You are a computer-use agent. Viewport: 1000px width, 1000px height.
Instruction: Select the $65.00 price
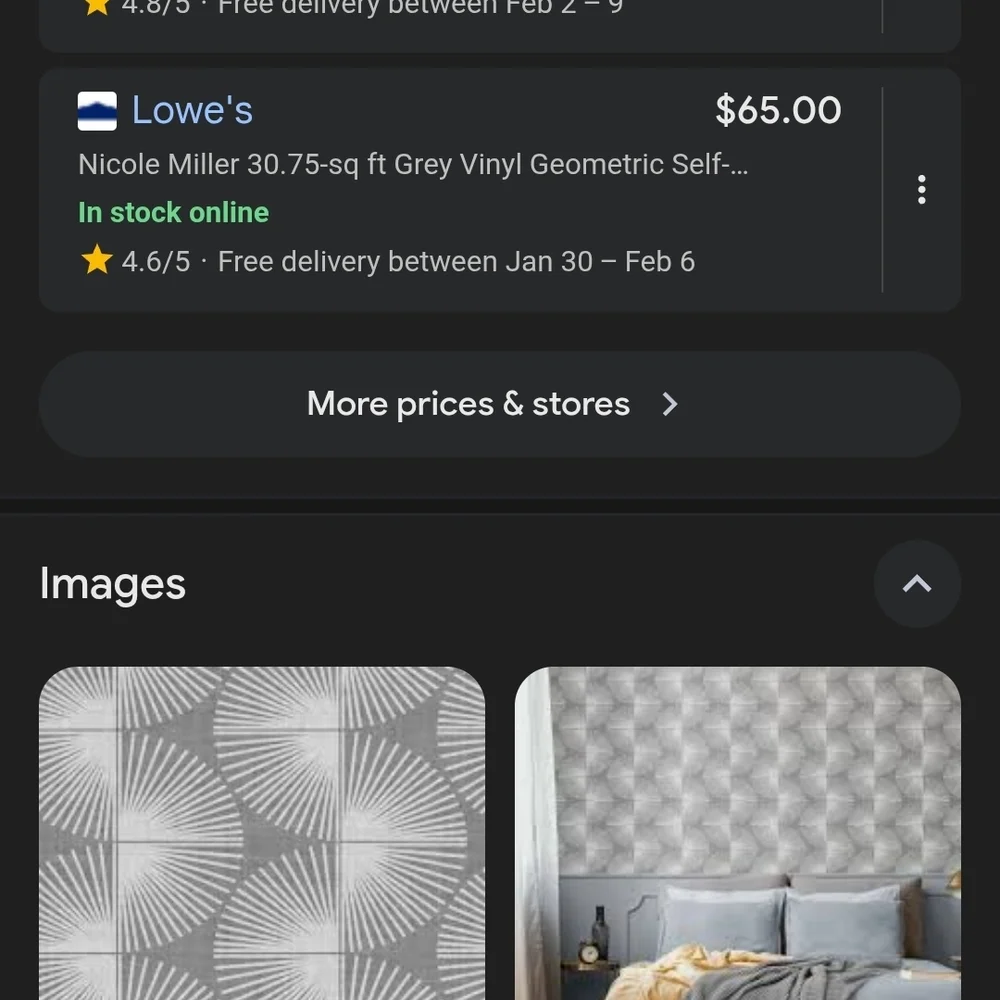(778, 110)
